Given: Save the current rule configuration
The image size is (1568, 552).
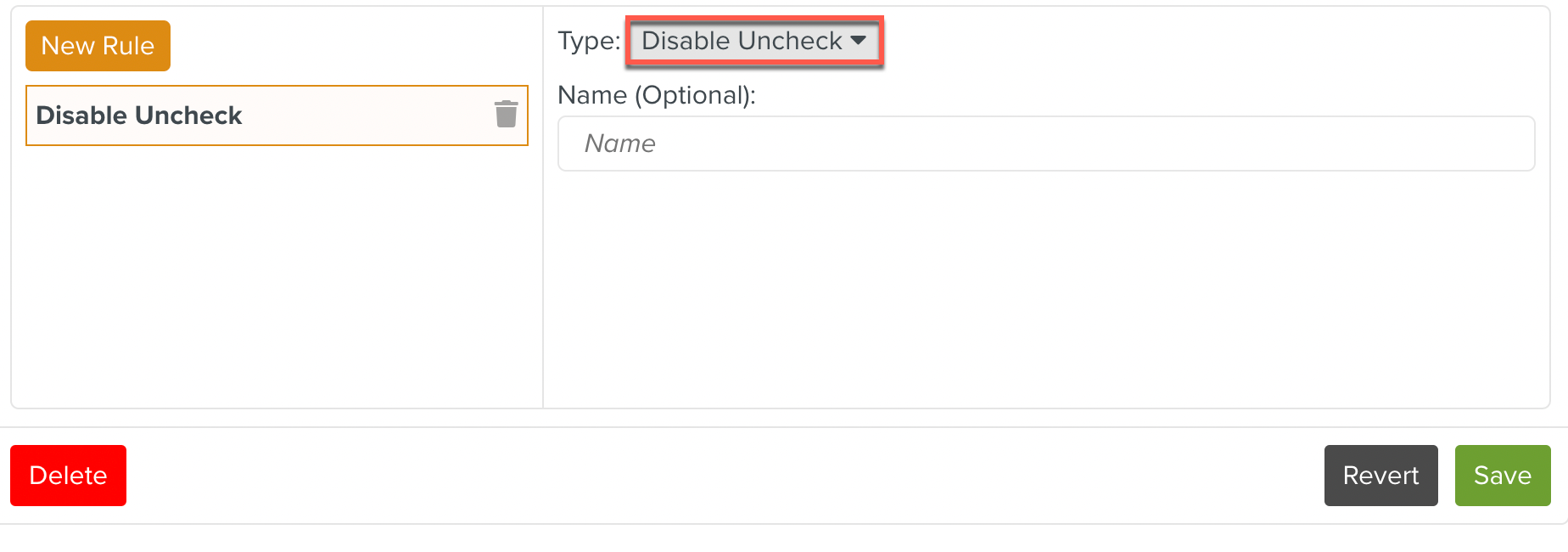Looking at the screenshot, I should click(x=1502, y=476).
